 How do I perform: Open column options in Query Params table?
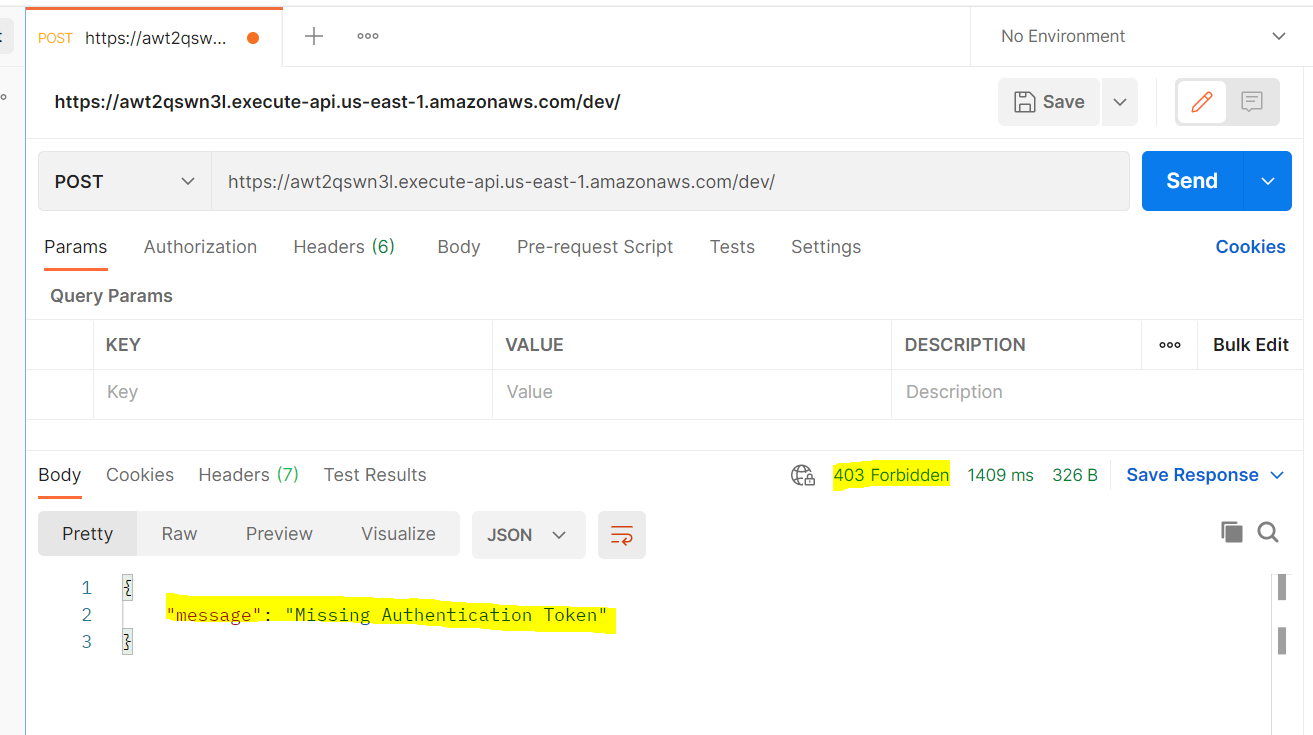(1169, 345)
